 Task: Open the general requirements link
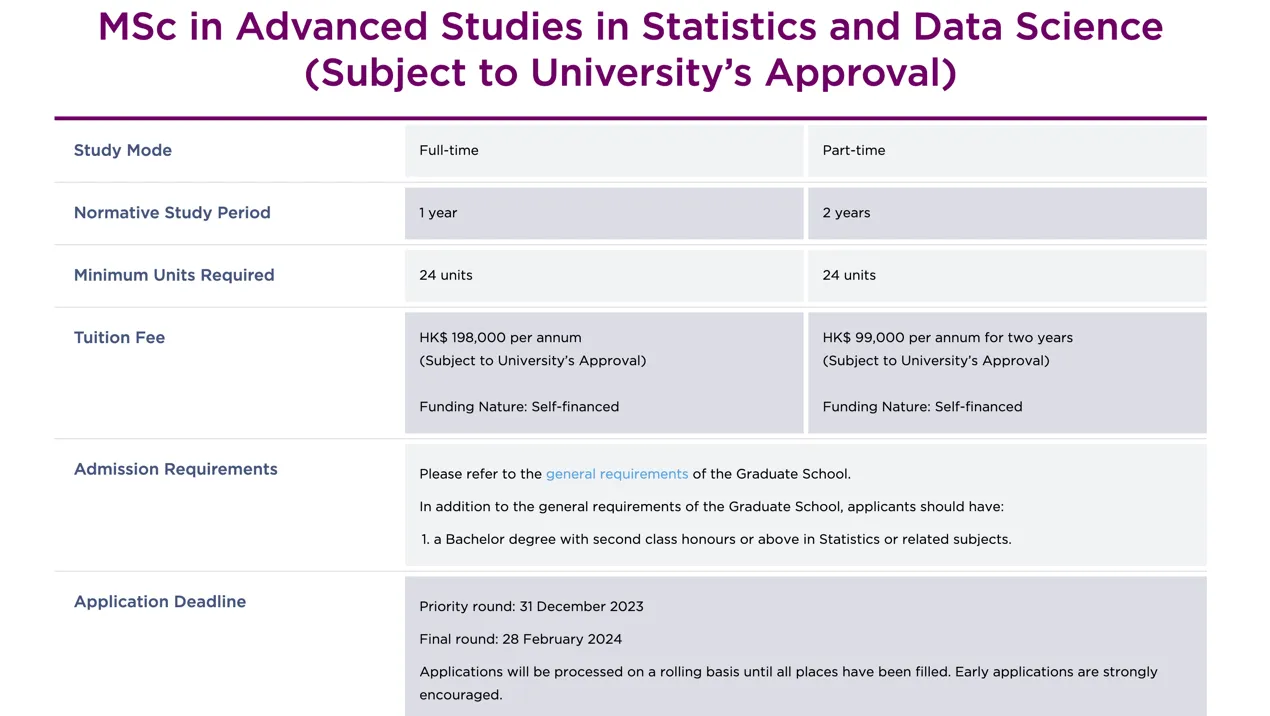[x=617, y=474]
